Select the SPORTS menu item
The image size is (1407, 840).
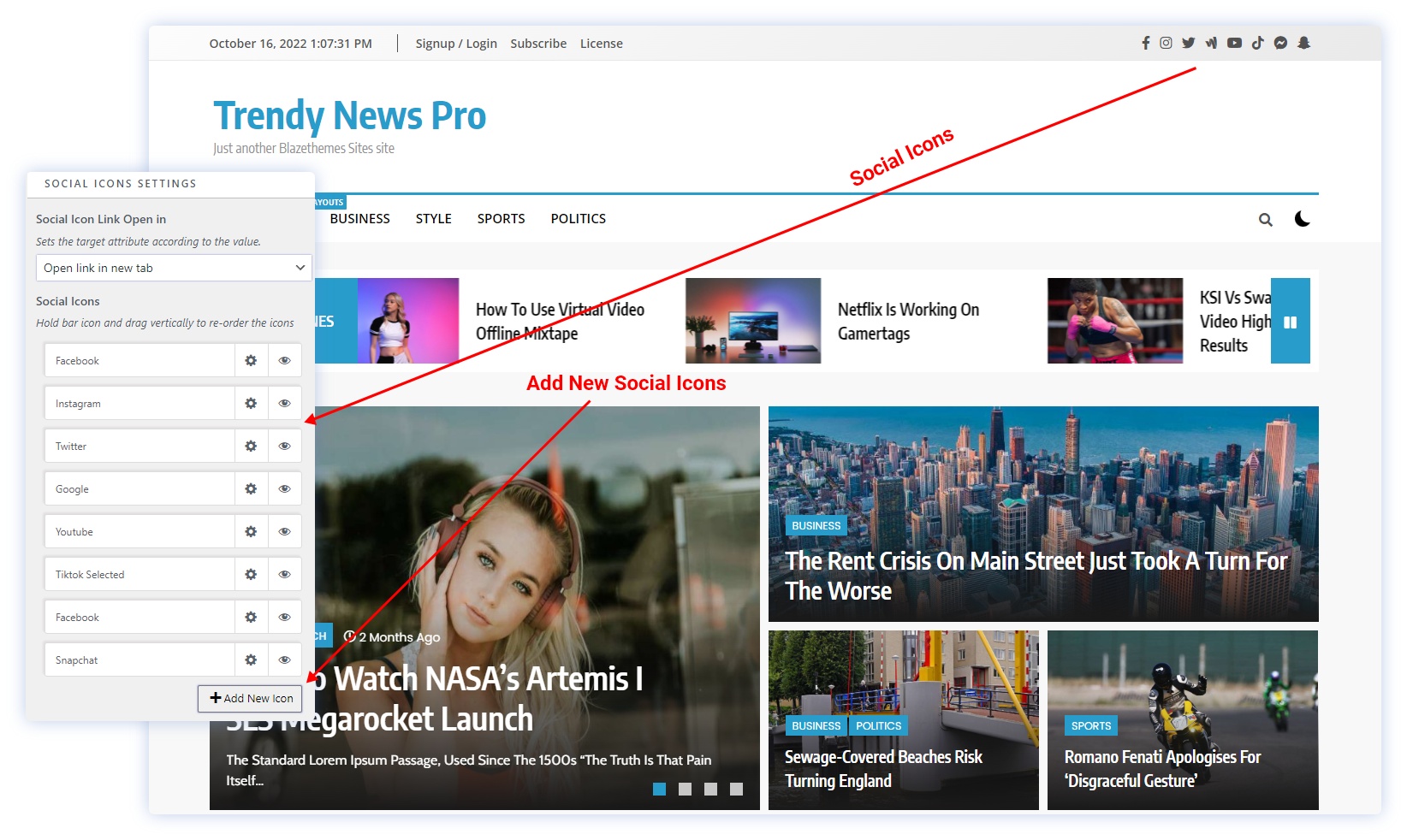(x=501, y=219)
